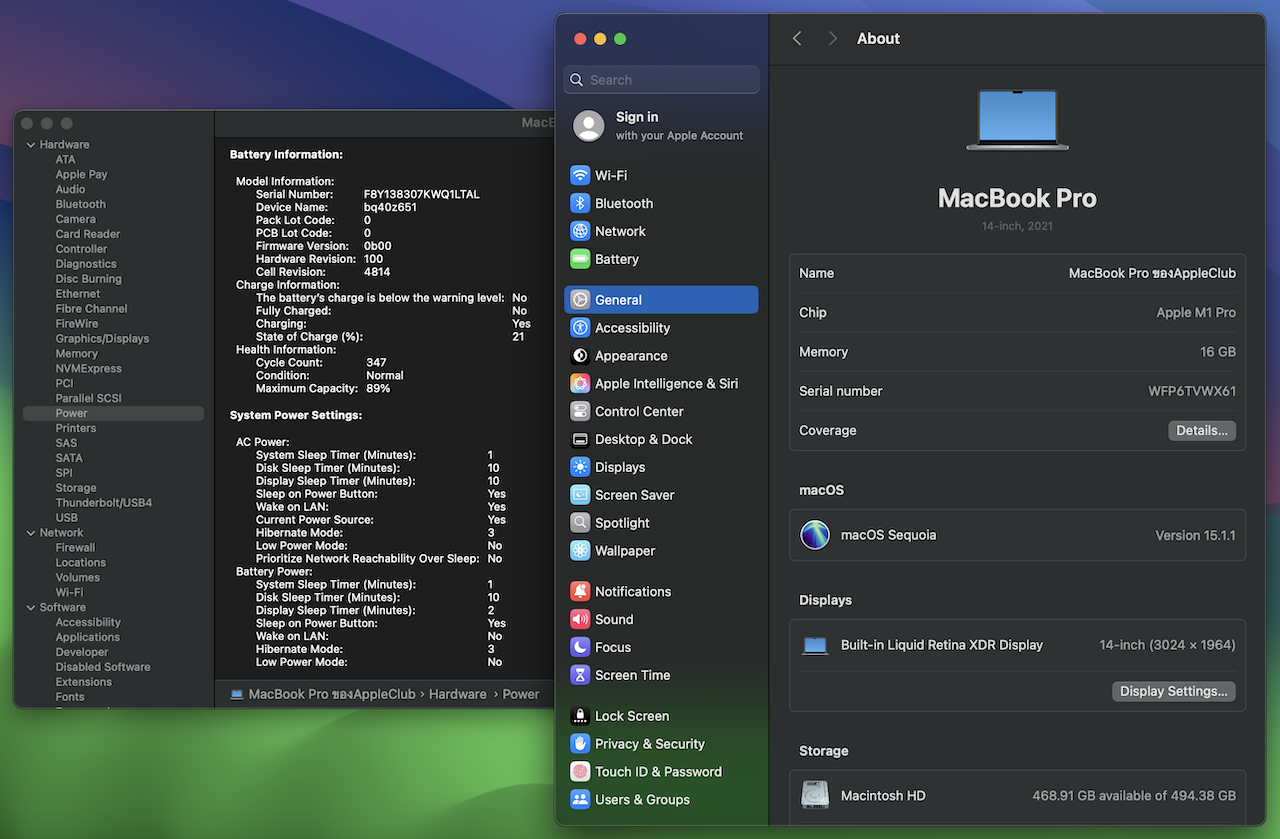
Task: Go back from the About page
Action: click(x=797, y=39)
